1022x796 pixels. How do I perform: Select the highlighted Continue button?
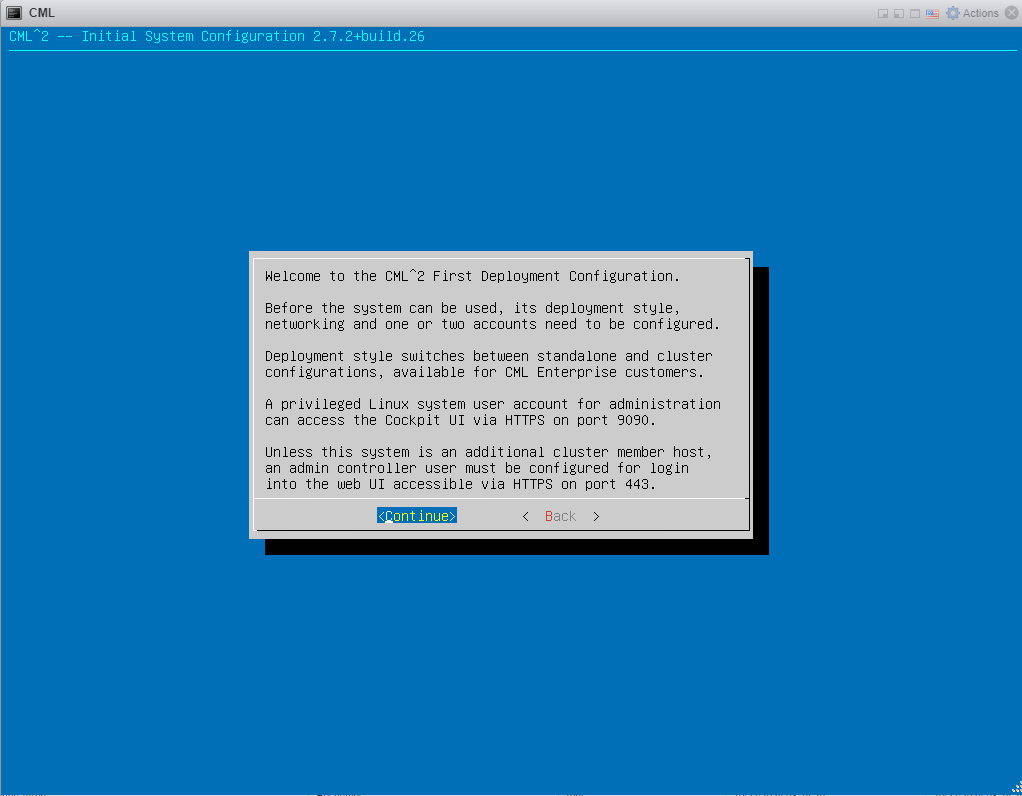(416, 516)
